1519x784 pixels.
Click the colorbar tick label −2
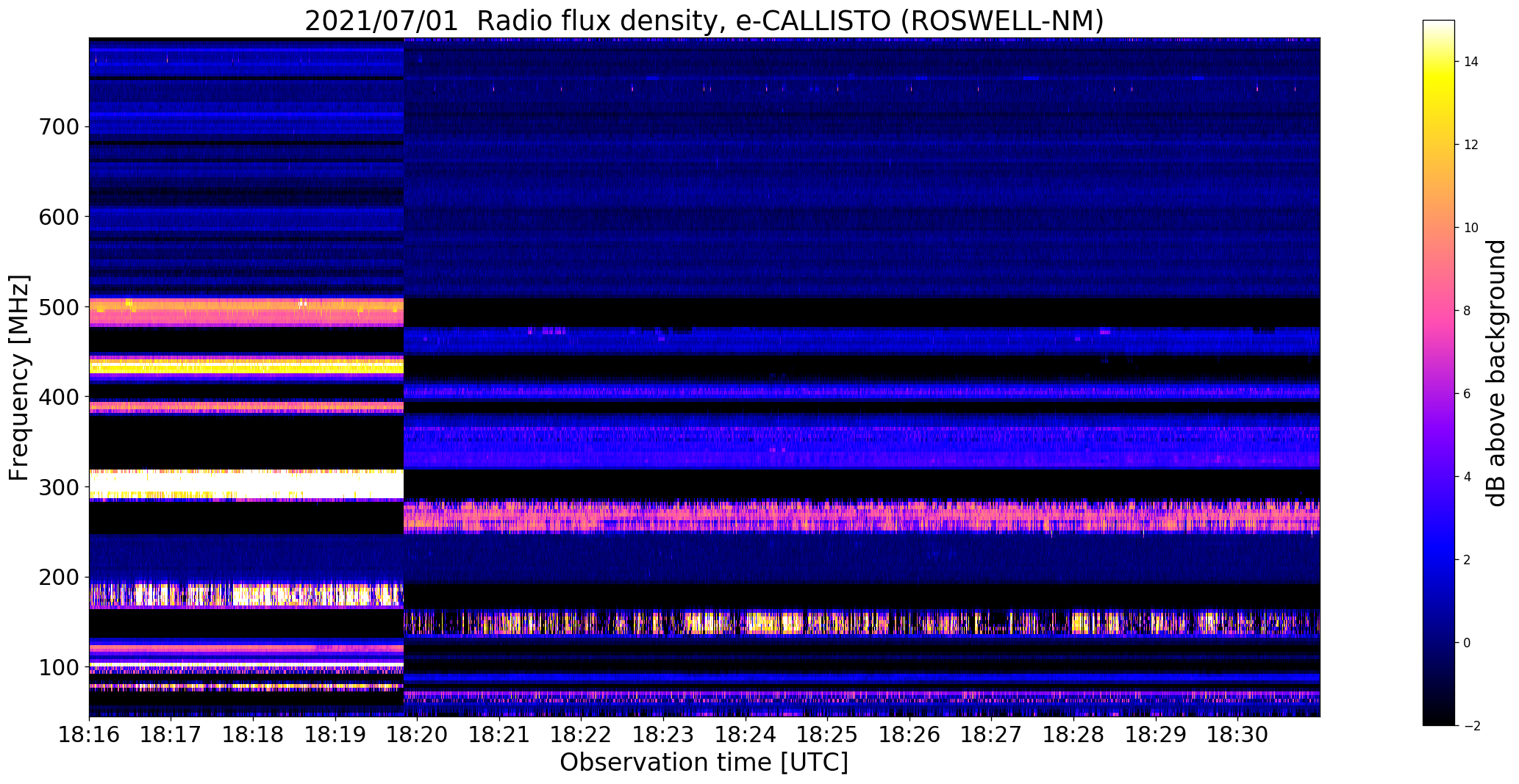pos(1471,726)
